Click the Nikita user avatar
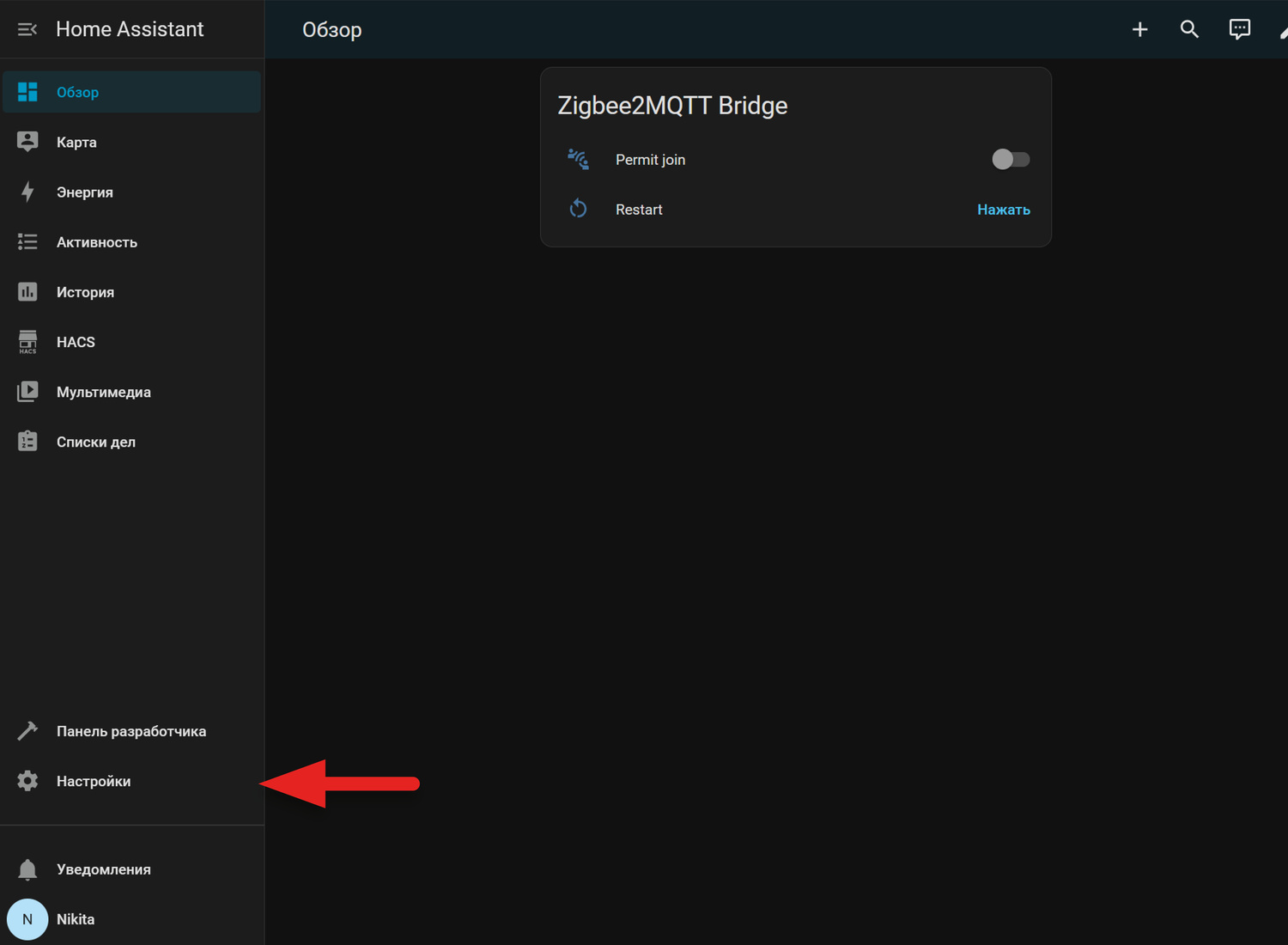This screenshot has width=1288, height=945. click(x=27, y=919)
